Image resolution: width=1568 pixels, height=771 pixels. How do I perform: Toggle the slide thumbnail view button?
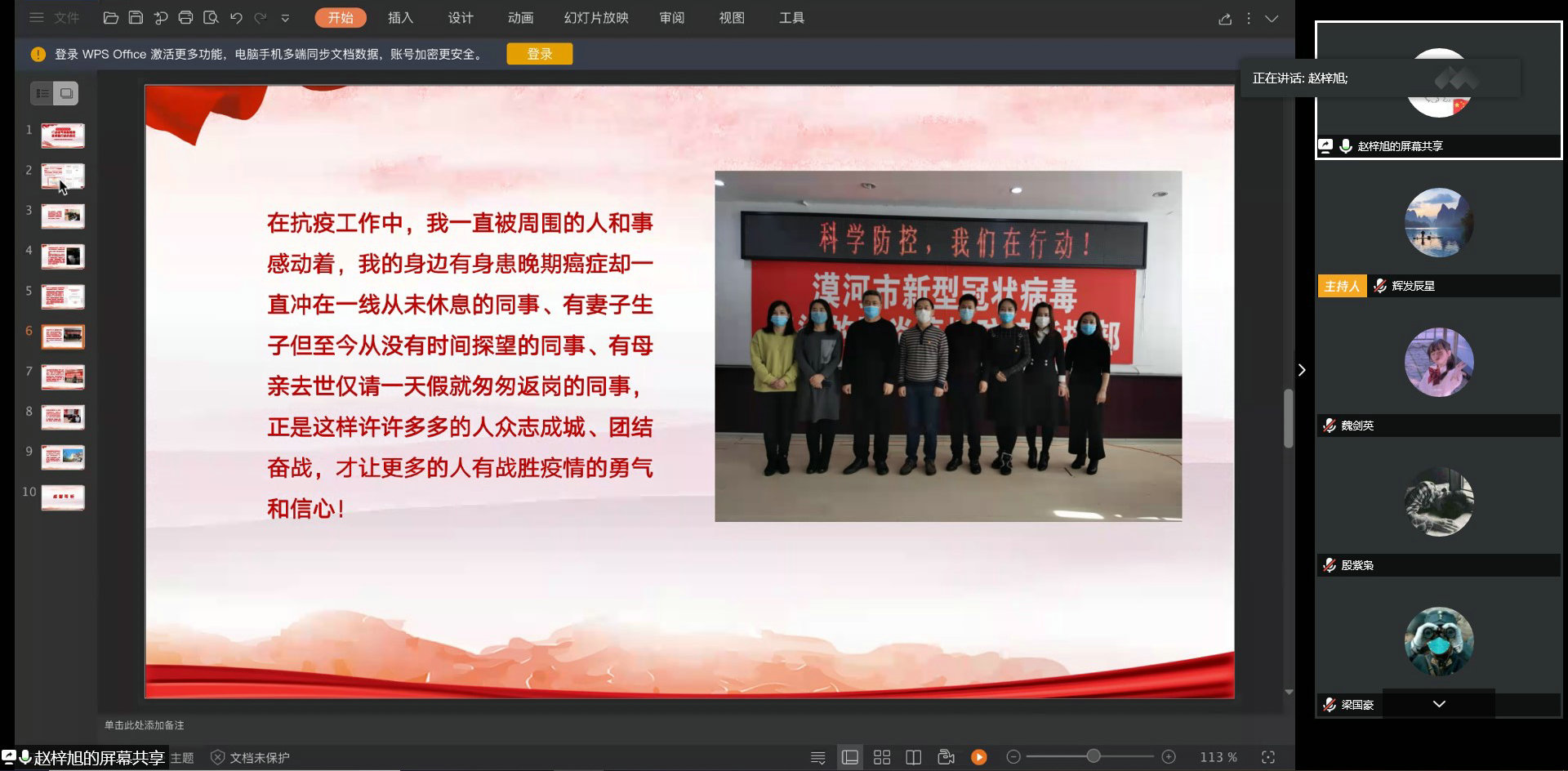(66, 93)
